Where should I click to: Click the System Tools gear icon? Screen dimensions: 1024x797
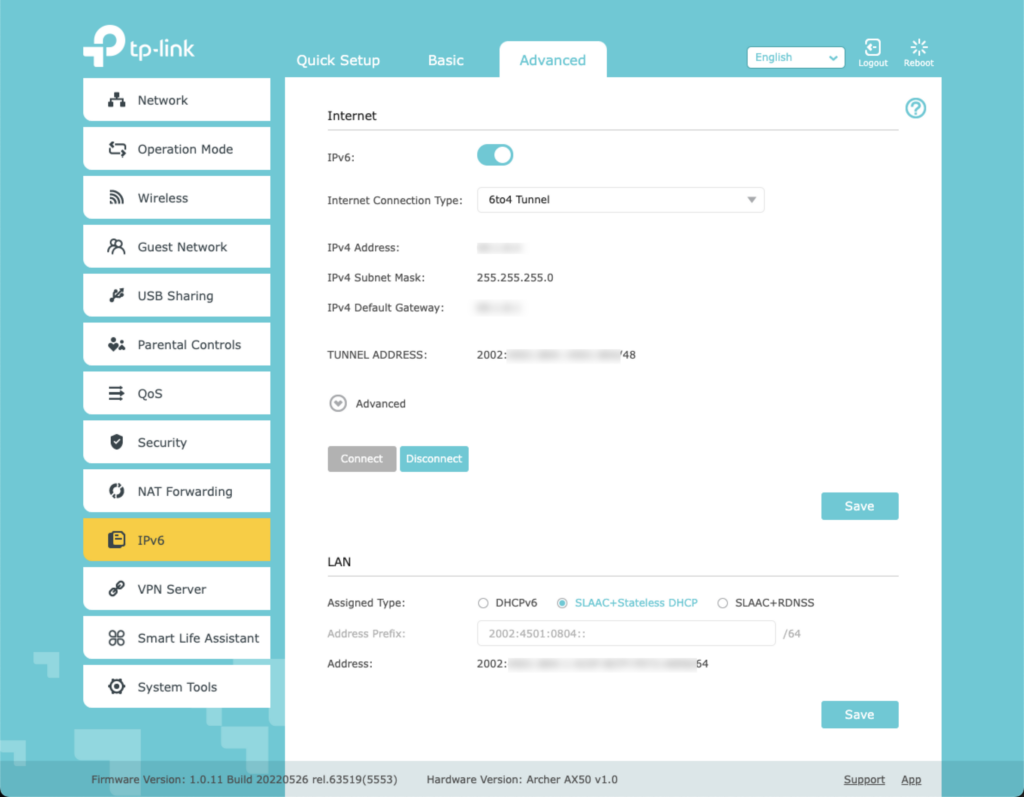[x=117, y=687]
